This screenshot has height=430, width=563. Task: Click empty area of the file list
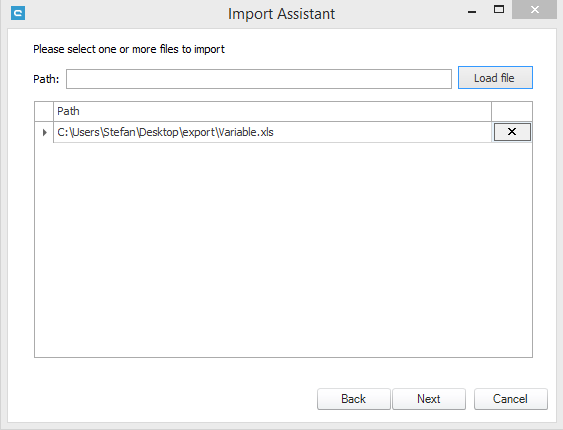coord(283,249)
